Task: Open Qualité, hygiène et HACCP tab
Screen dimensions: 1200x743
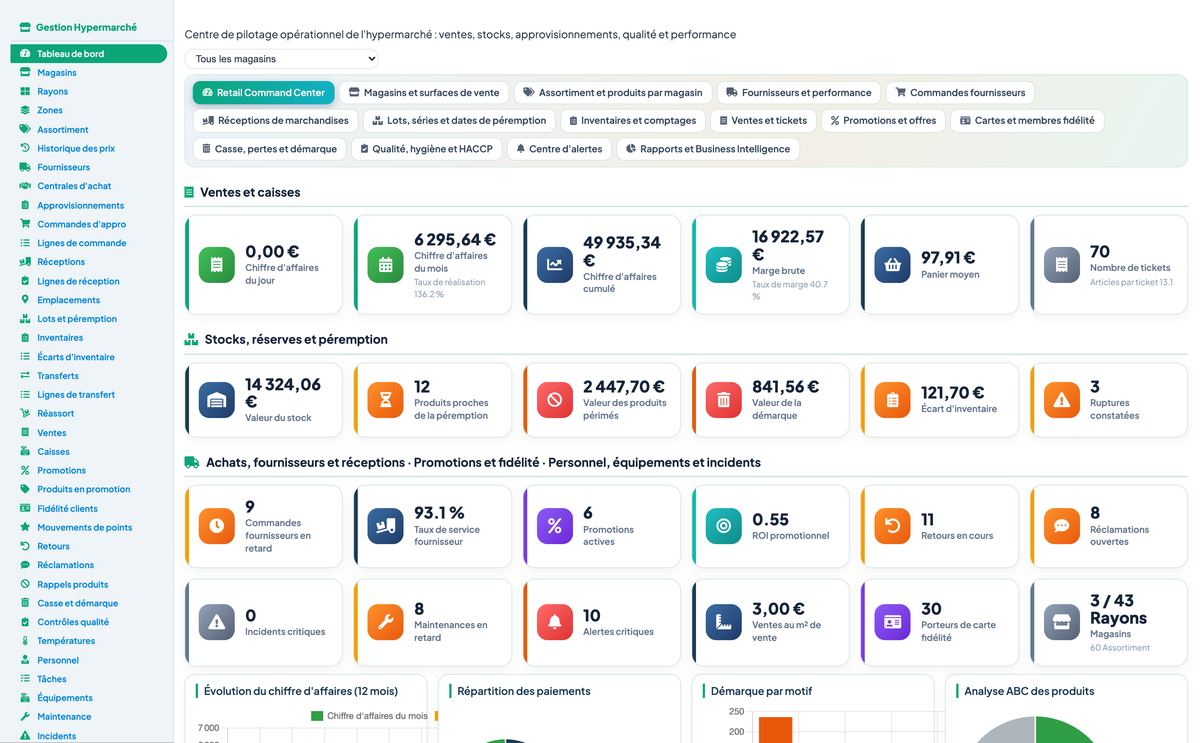Action: pyautogui.click(x=427, y=149)
